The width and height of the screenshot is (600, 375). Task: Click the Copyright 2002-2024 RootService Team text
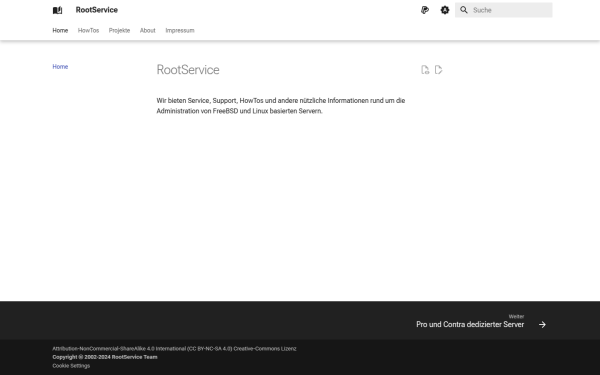click(x=105, y=357)
